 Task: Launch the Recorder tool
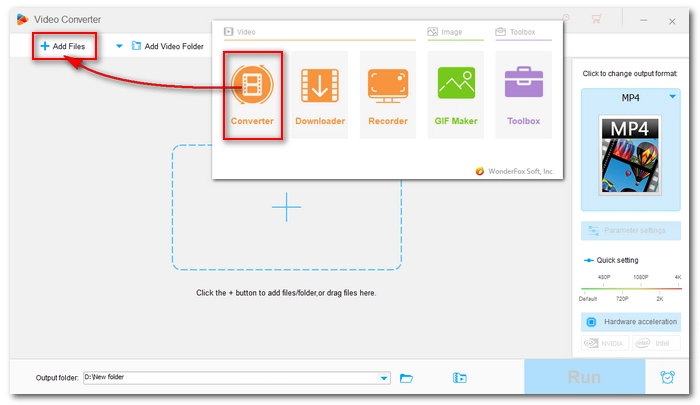pos(388,95)
